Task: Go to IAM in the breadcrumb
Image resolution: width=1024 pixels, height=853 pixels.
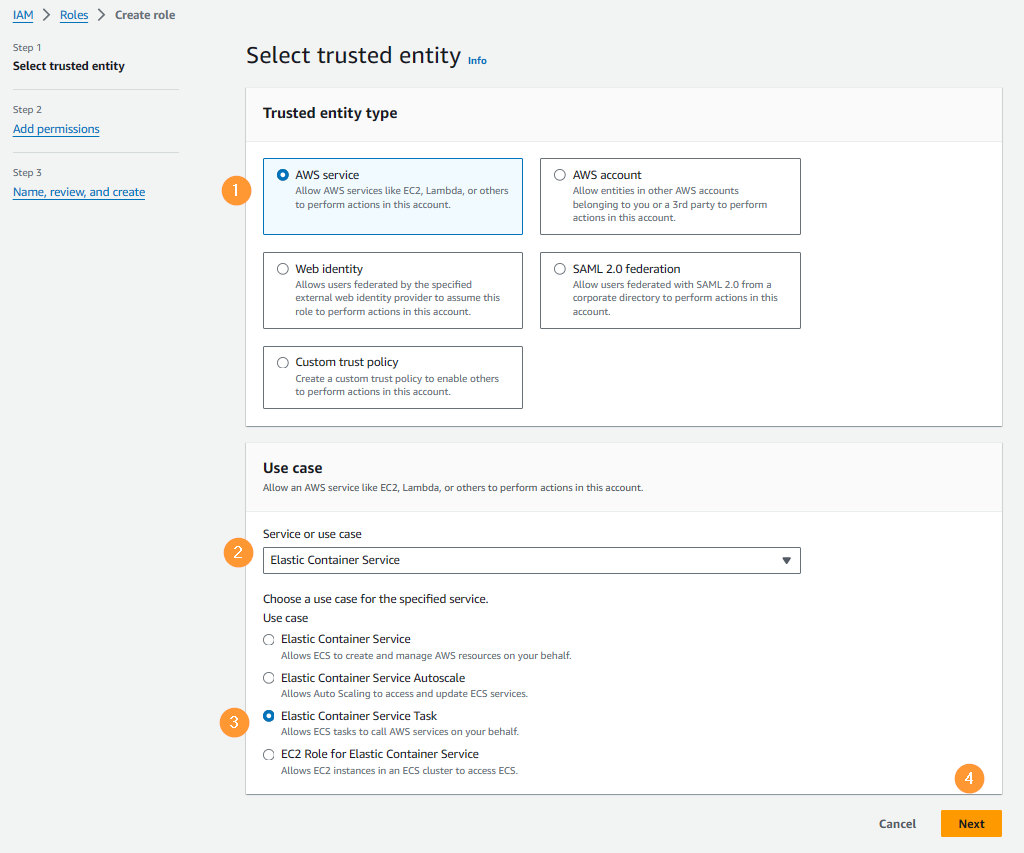Action: 23,15
